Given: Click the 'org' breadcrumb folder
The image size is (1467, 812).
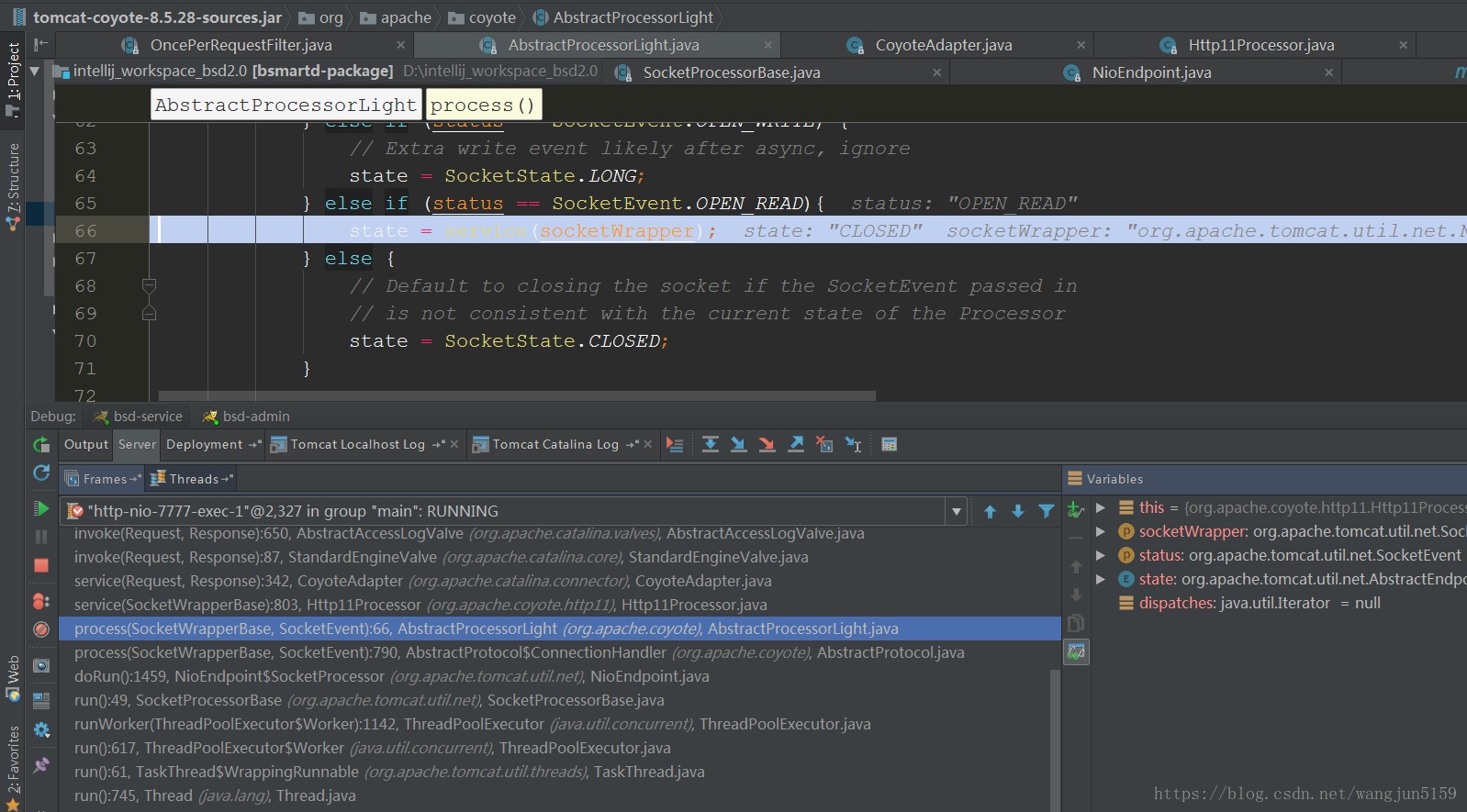Looking at the screenshot, I should (x=321, y=17).
